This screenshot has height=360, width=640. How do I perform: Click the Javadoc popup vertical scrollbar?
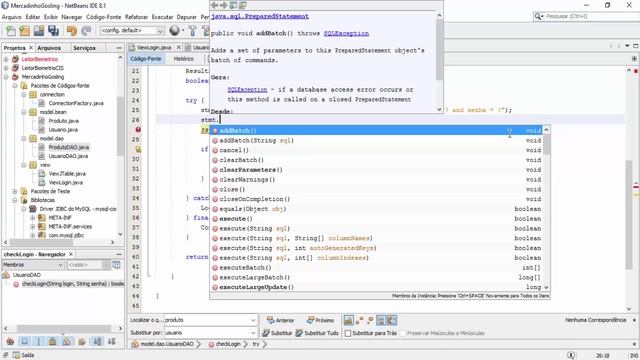pos(439,61)
